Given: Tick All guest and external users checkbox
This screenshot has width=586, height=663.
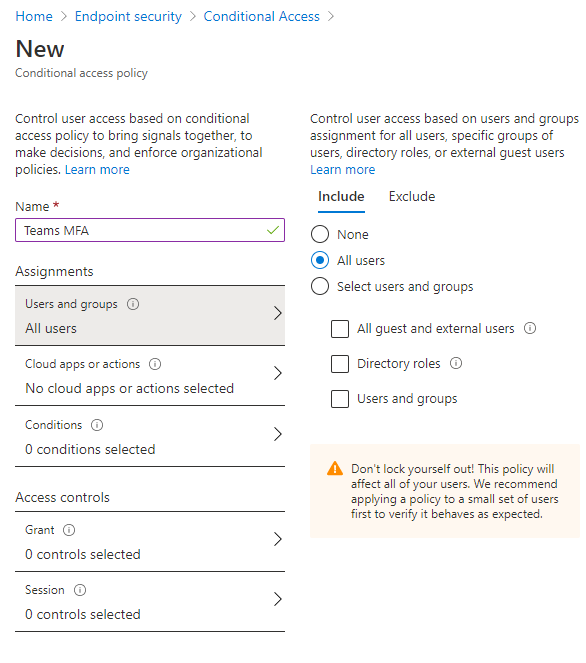Looking at the screenshot, I should click(x=340, y=329).
